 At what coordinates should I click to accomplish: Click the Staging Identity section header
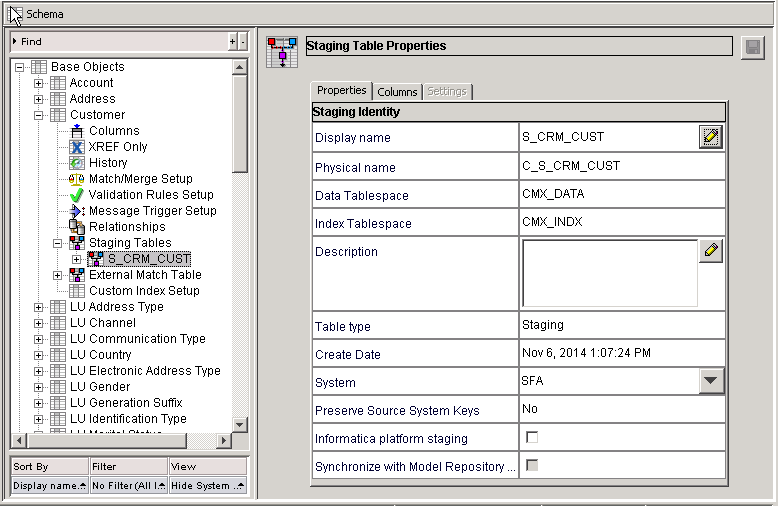519,112
